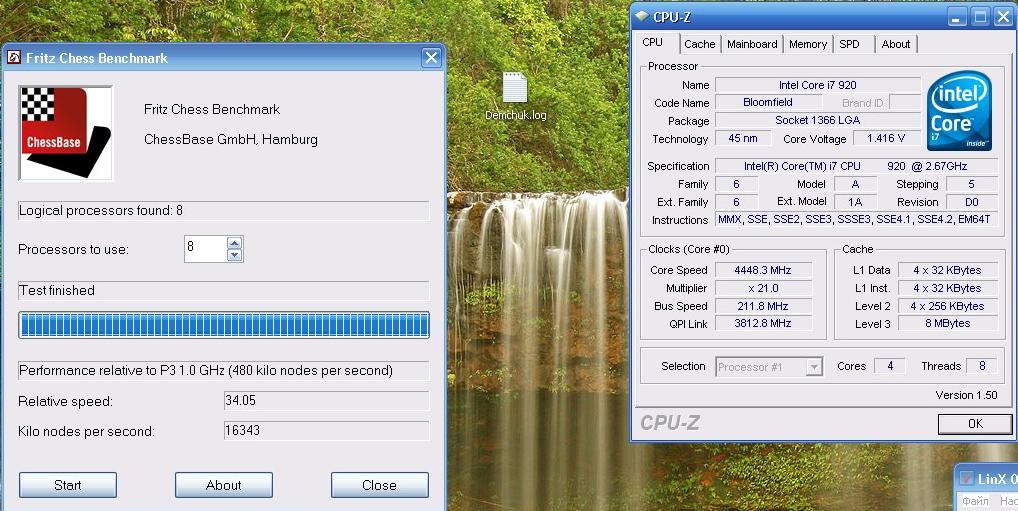Click the About button in Fritz Benchmark
Image resolution: width=1018 pixels, height=511 pixels.
(223, 485)
